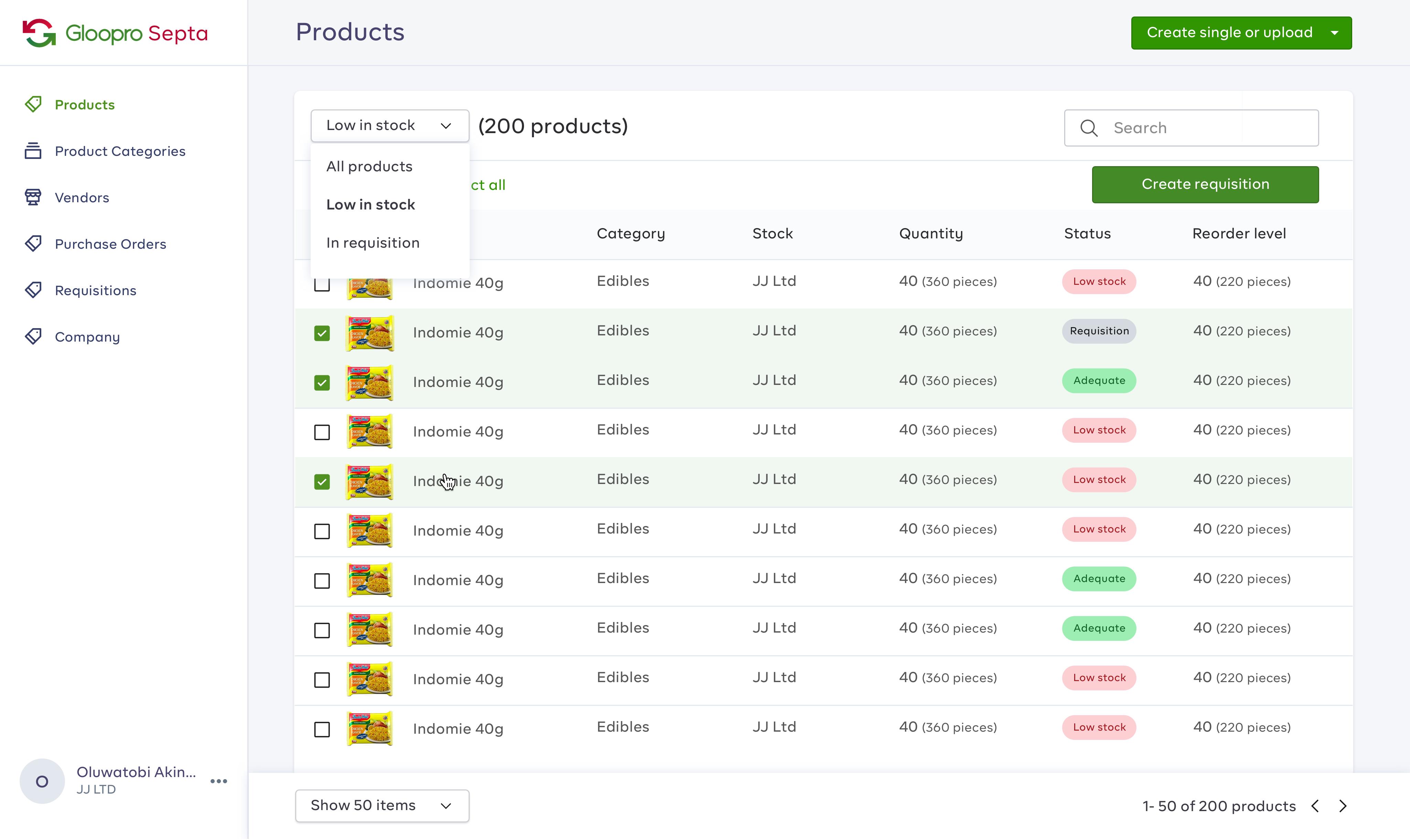Check the last product row checkbox
Screen dimensions: 1410x840
322,730
